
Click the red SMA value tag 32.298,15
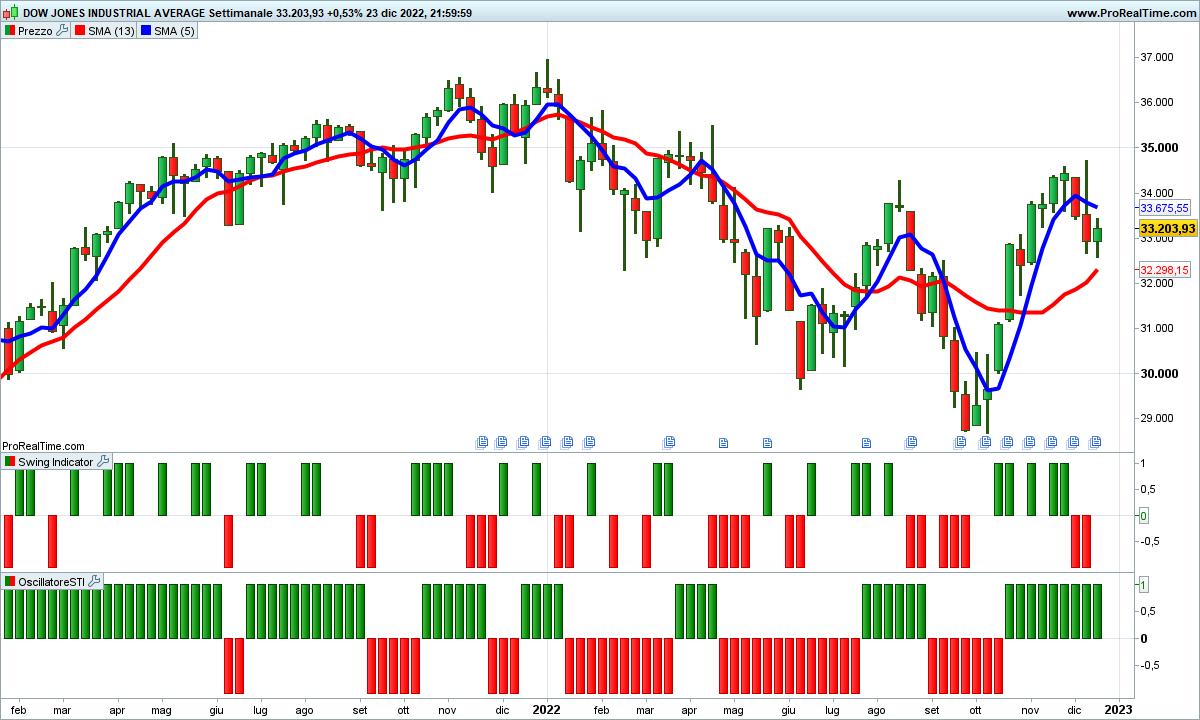click(1165, 270)
